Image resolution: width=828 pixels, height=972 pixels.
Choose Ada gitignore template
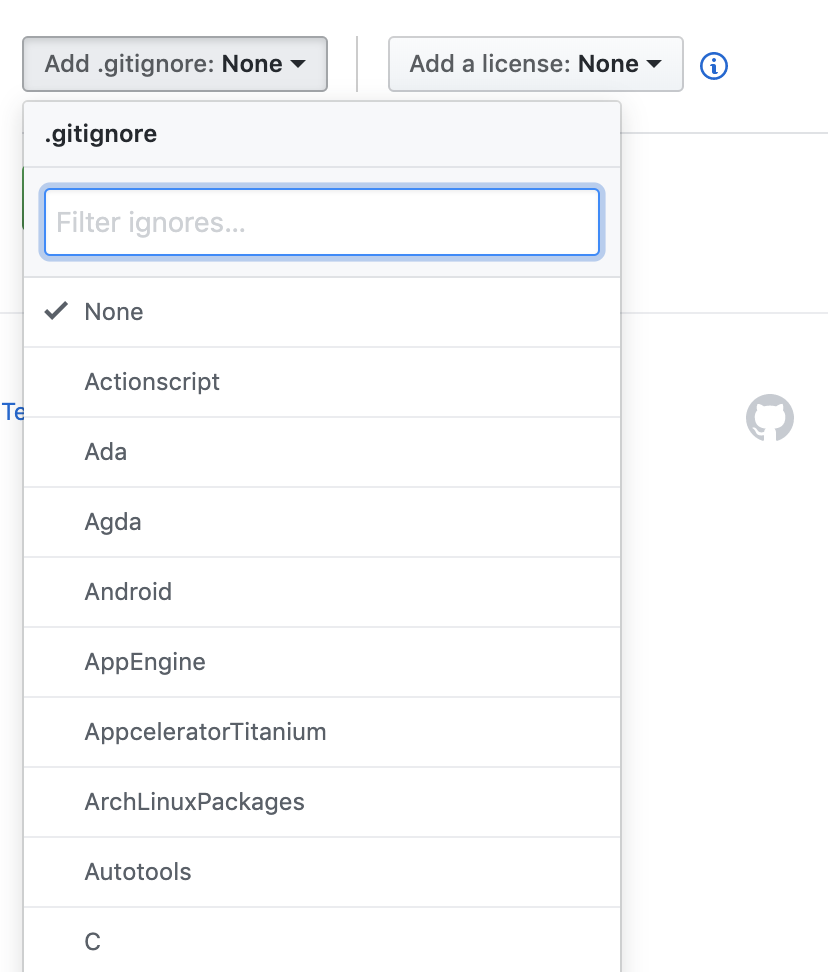[x=322, y=452]
